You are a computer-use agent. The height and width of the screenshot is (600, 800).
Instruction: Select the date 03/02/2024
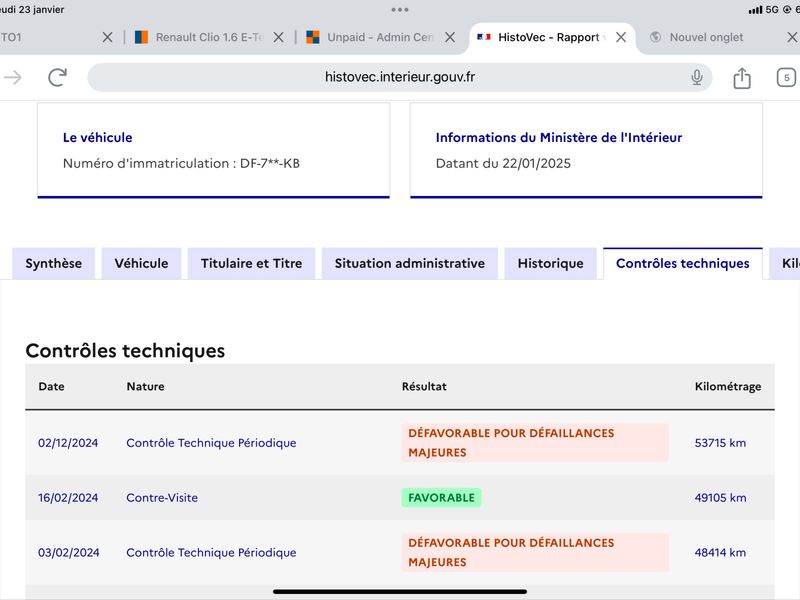coord(68,553)
